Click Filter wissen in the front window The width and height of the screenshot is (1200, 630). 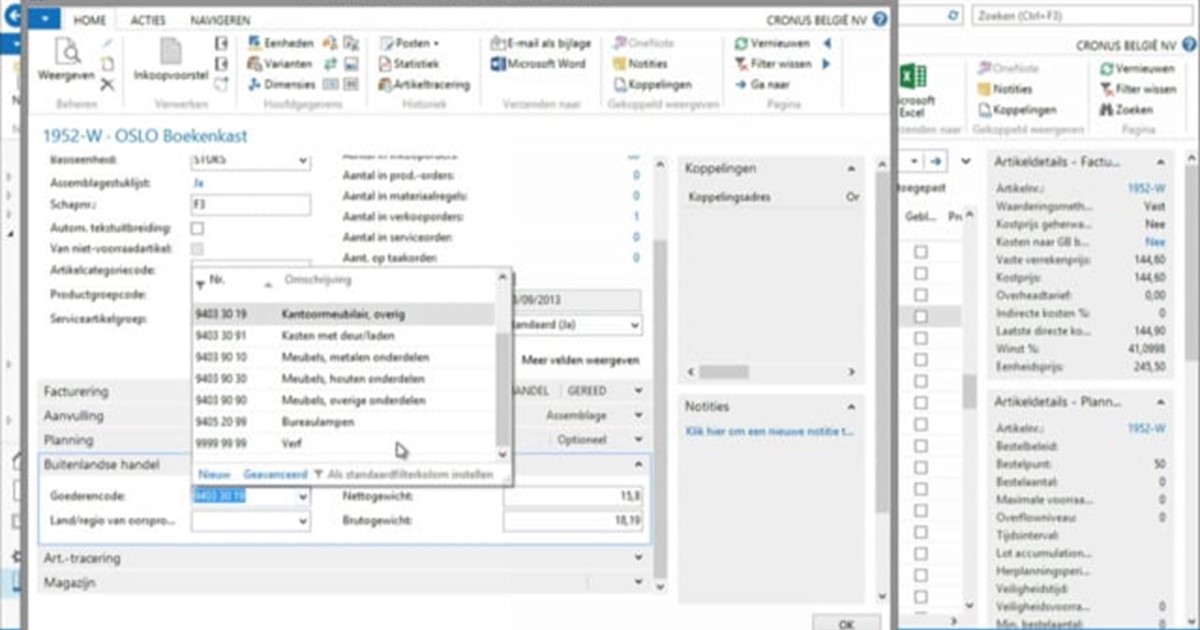pyautogui.click(x=773, y=64)
